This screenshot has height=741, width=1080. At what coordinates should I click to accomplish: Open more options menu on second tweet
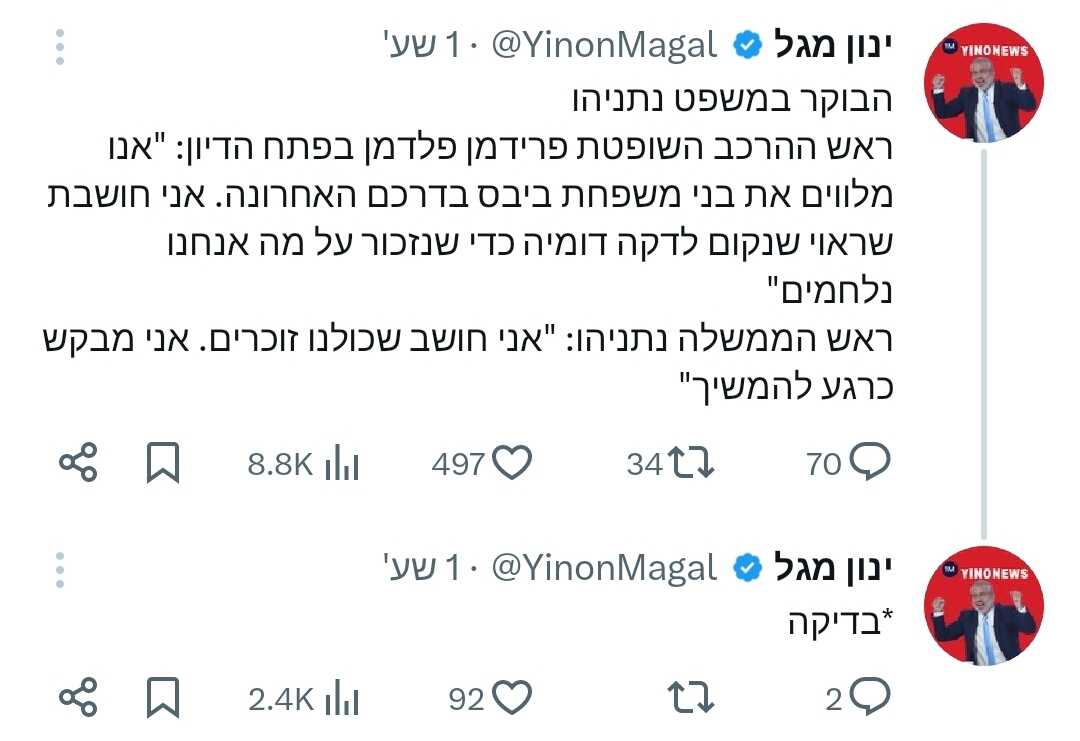point(60,569)
